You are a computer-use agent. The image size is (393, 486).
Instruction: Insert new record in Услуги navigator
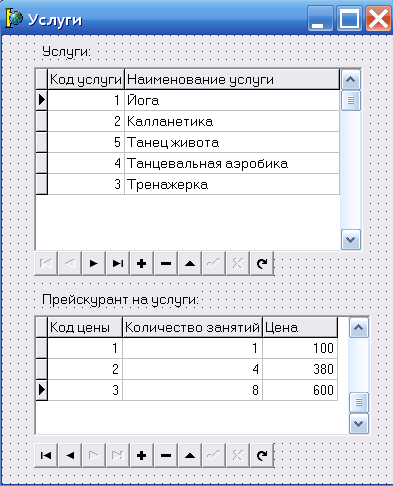tap(142, 263)
